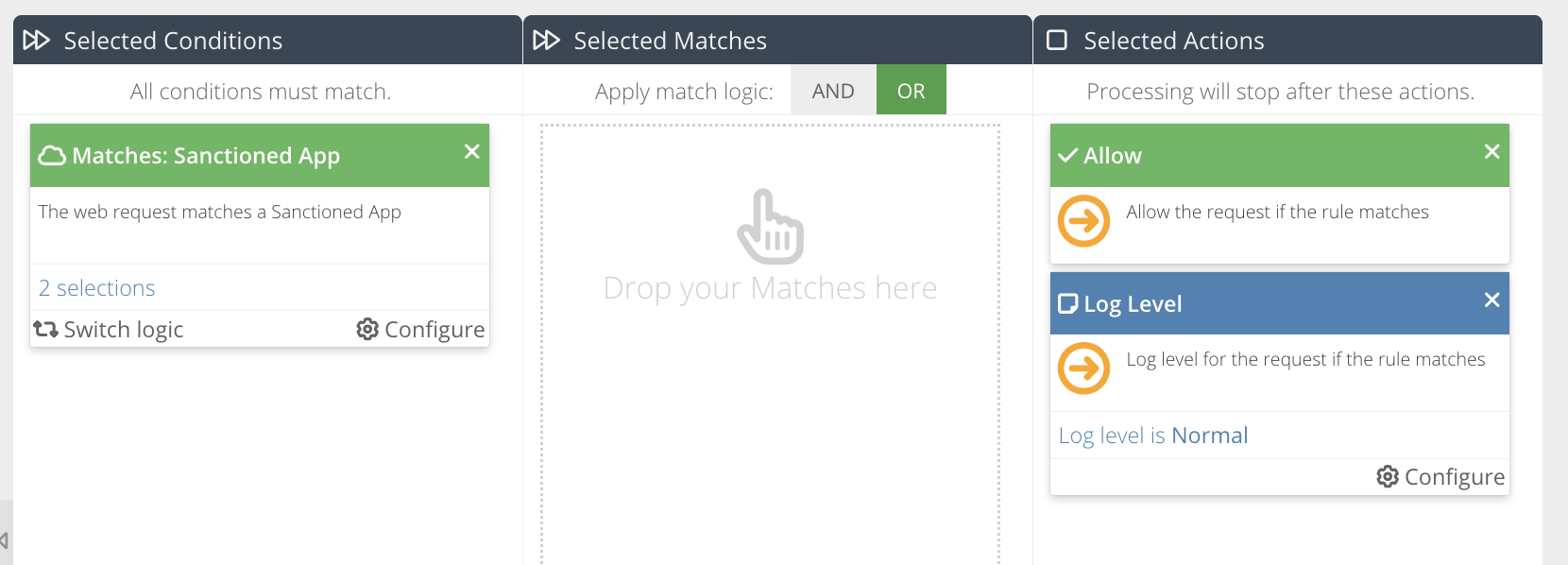This screenshot has width=1568, height=565.
Task: Open the Log level is Normal link
Action: (x=1152, y=436)
